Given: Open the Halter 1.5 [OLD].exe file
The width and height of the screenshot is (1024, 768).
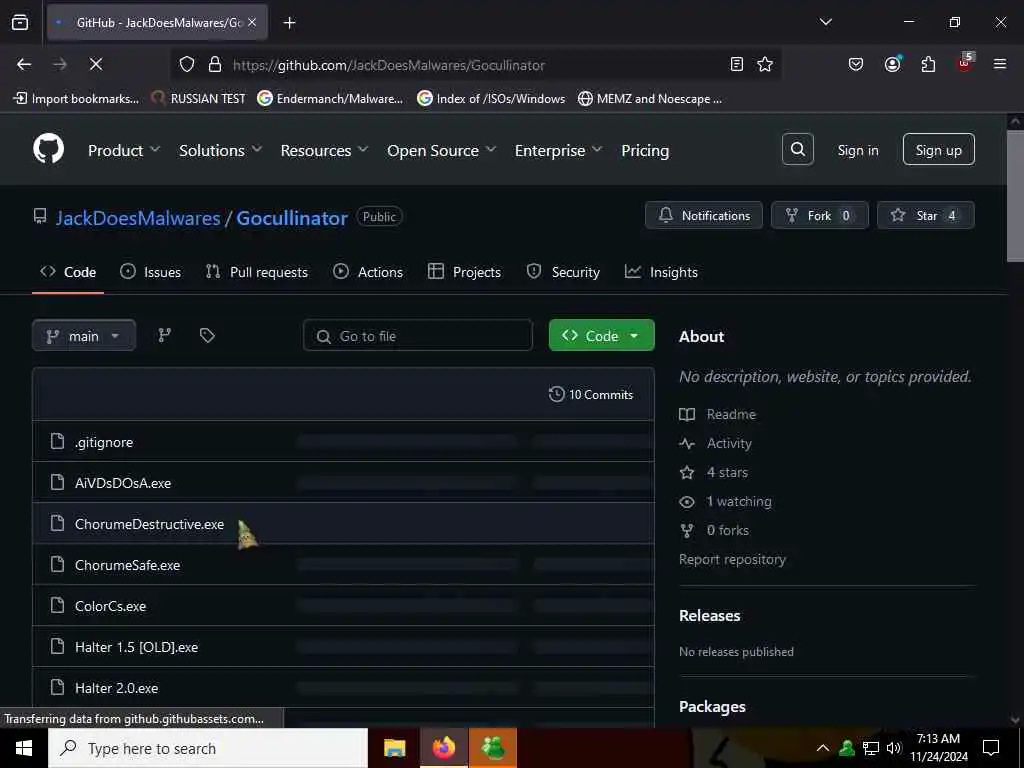Looking at the screenshot, I should tap(136, 647).
